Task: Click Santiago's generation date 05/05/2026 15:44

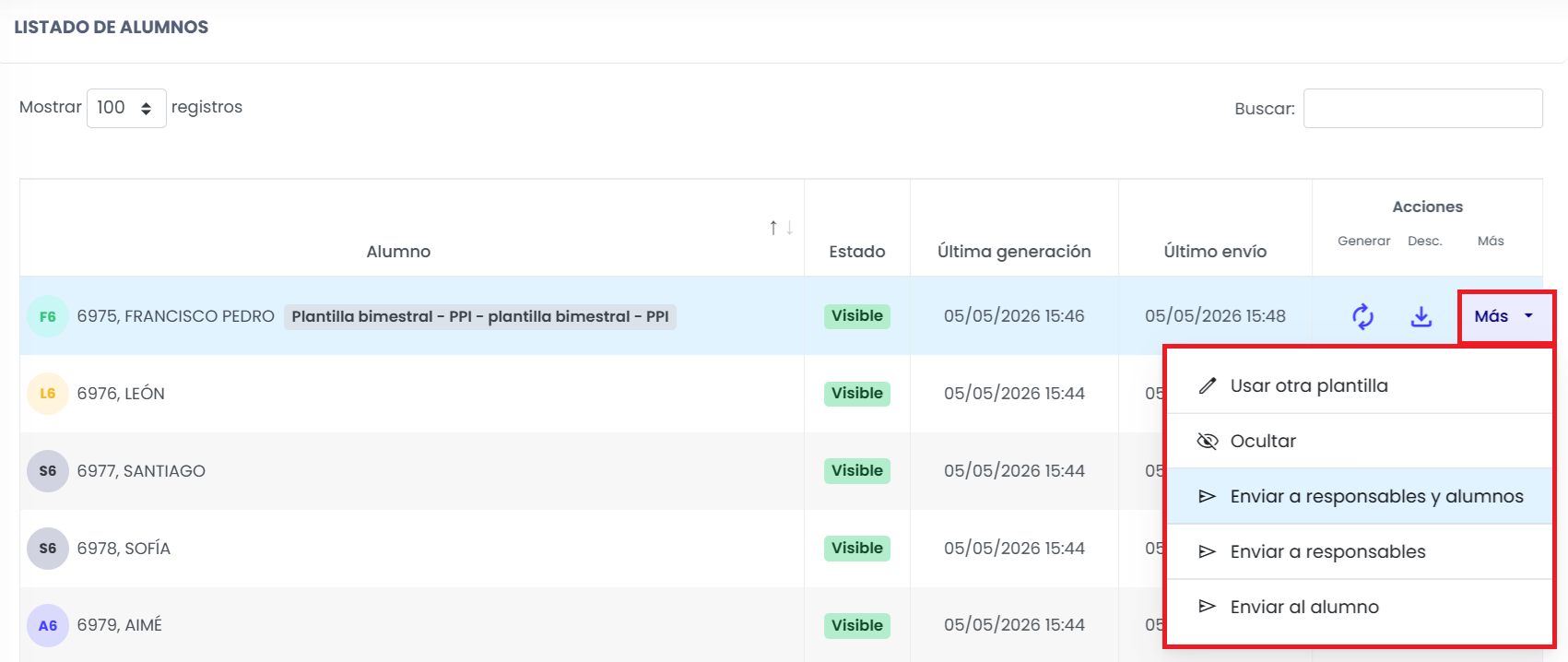Action: [x=1014, y=471]
